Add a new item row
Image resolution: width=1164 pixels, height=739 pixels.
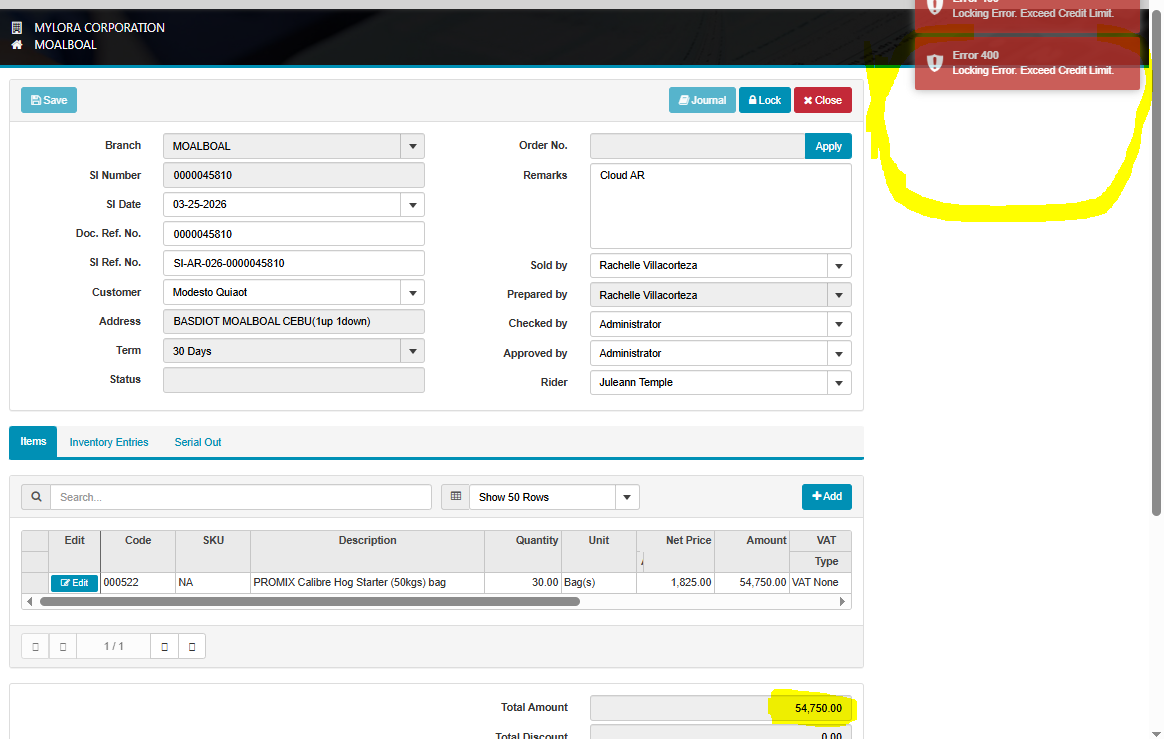coord(826,497)
